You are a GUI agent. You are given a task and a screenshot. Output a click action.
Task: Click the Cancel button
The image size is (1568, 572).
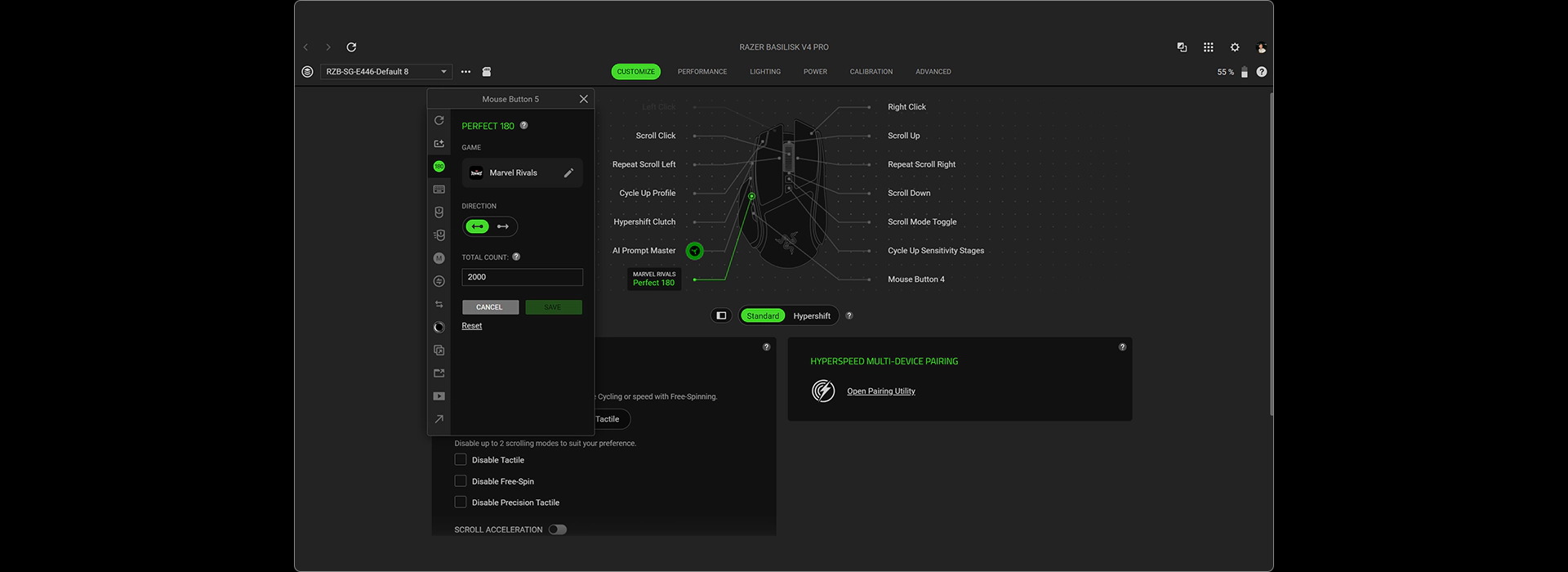(490, 307)
